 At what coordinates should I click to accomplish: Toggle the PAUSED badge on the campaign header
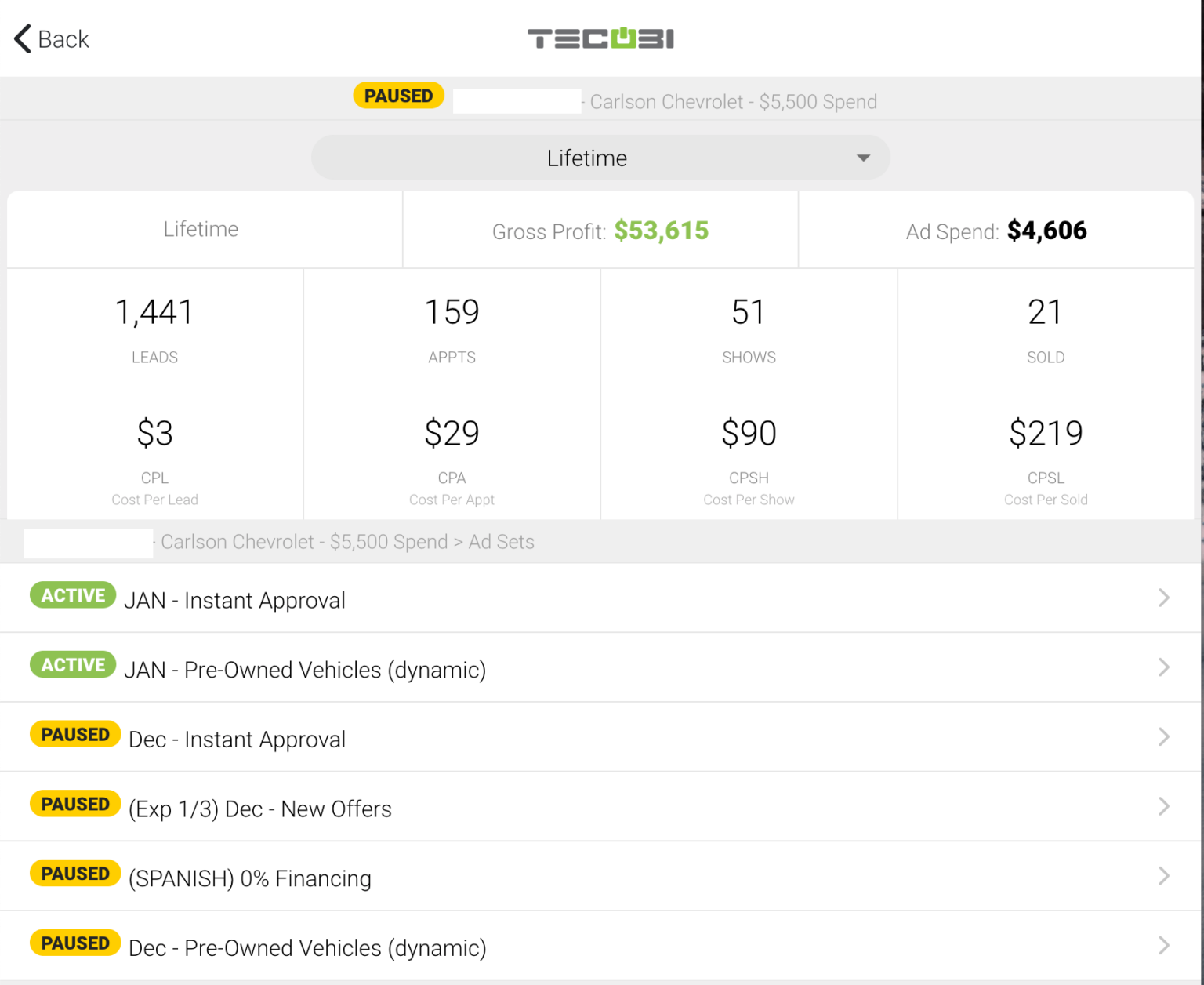tap(398, 95)
